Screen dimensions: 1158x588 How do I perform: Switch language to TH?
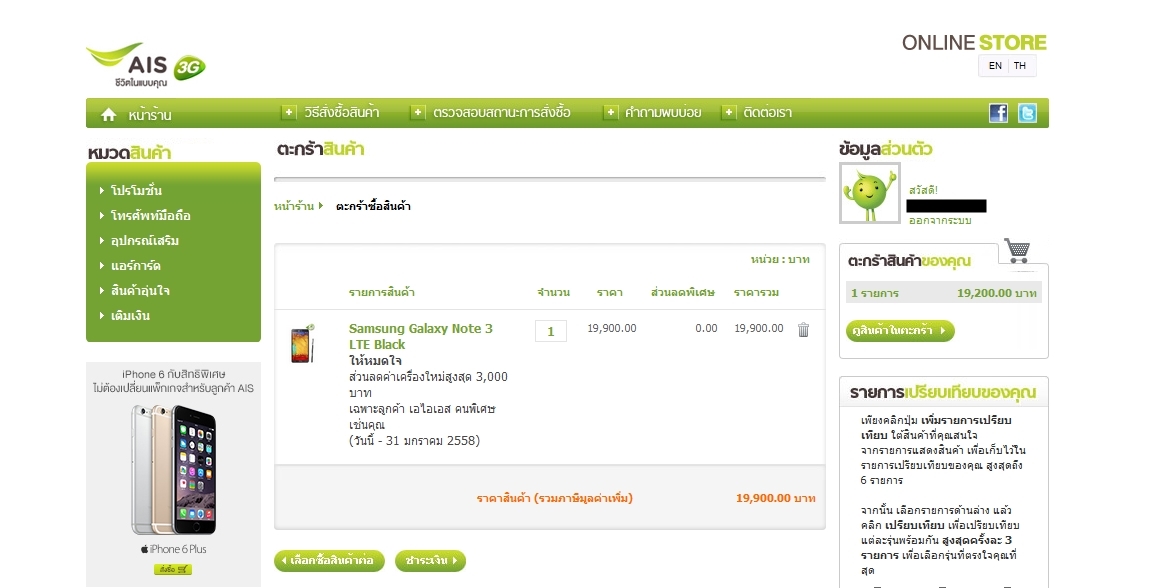[x=1019, y=66]
